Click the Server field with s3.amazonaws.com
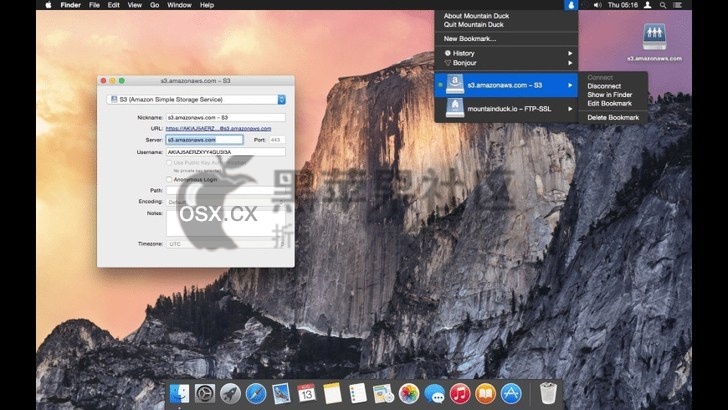 [x=205, y=140]
